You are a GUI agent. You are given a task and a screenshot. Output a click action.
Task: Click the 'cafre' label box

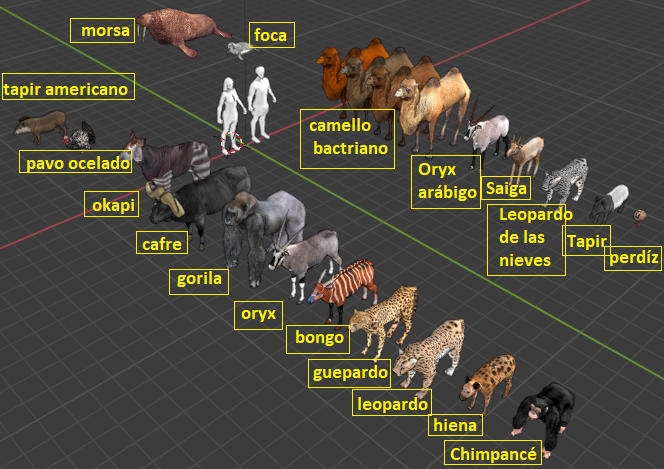point(162,243)
